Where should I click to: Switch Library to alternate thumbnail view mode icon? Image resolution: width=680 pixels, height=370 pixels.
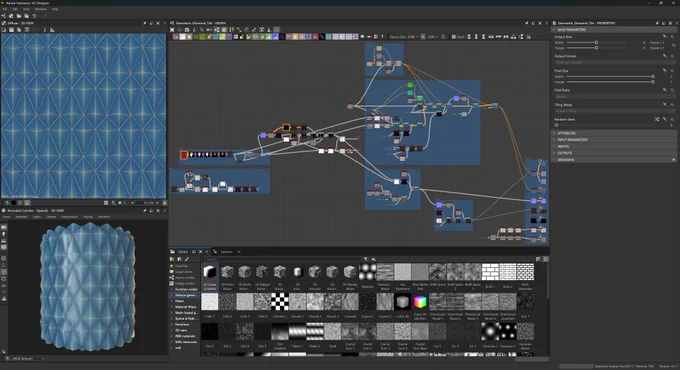(538, 259)
